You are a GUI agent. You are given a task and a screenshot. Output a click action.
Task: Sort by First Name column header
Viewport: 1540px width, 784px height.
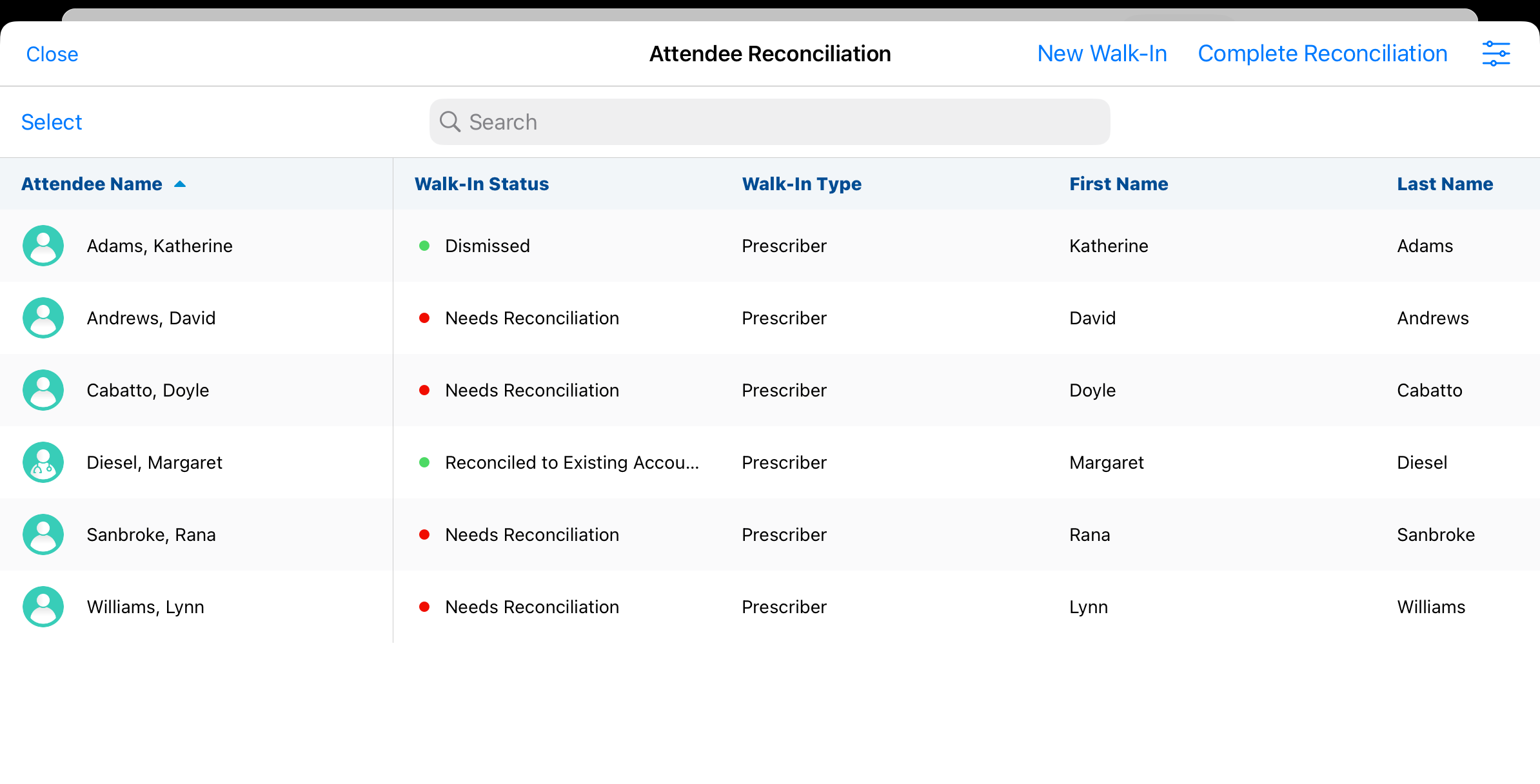tap(1118, 184)
